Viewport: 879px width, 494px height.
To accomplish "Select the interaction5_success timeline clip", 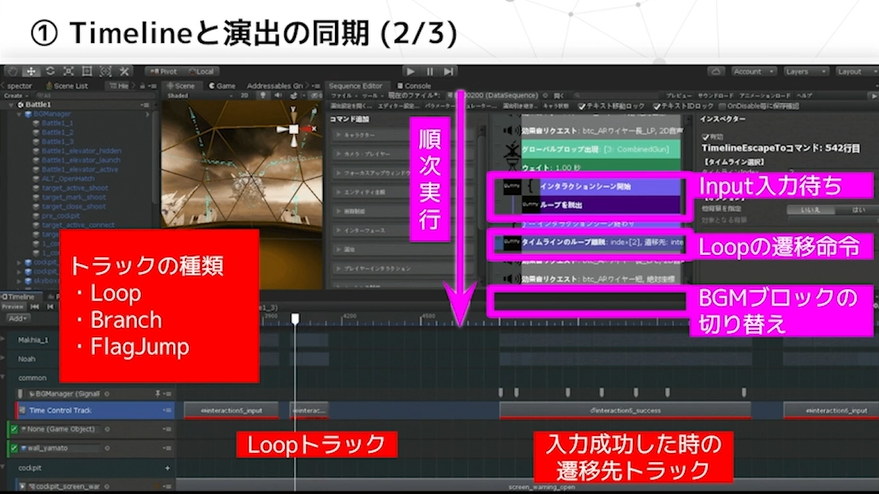I will 625,410.
